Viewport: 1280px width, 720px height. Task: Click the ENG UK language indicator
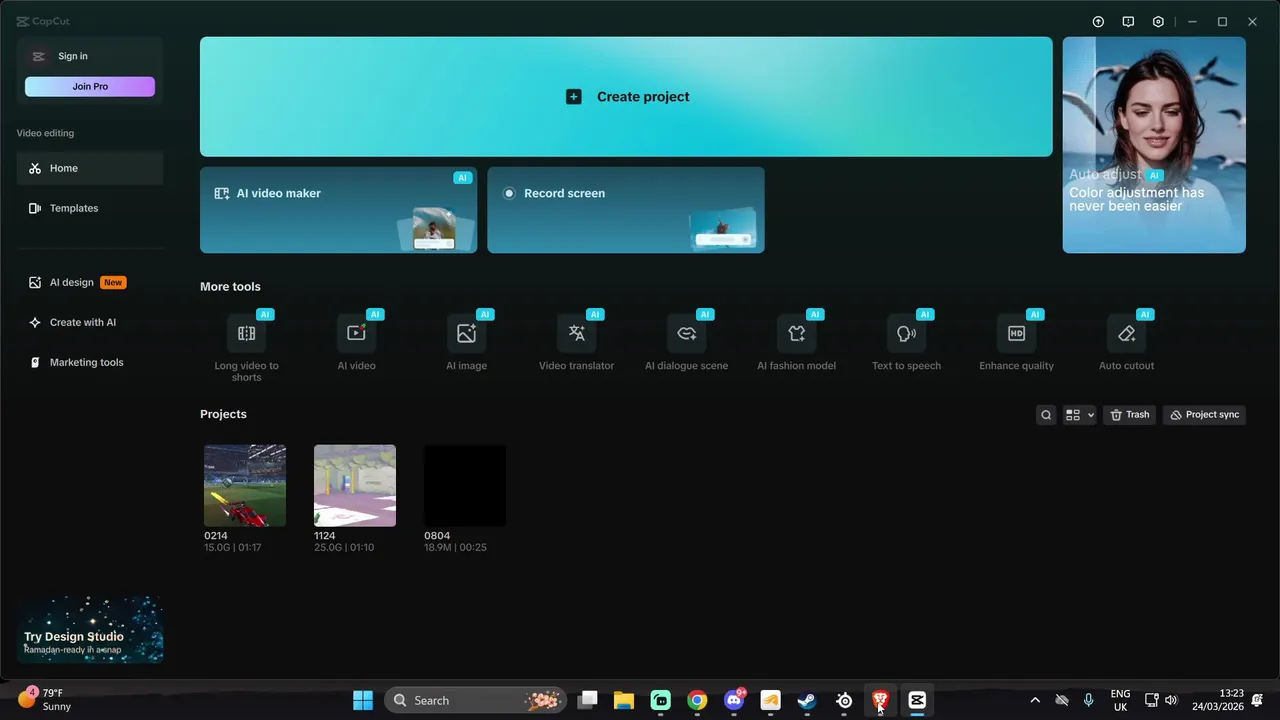pyautogui.click(x=1120, y=700)
